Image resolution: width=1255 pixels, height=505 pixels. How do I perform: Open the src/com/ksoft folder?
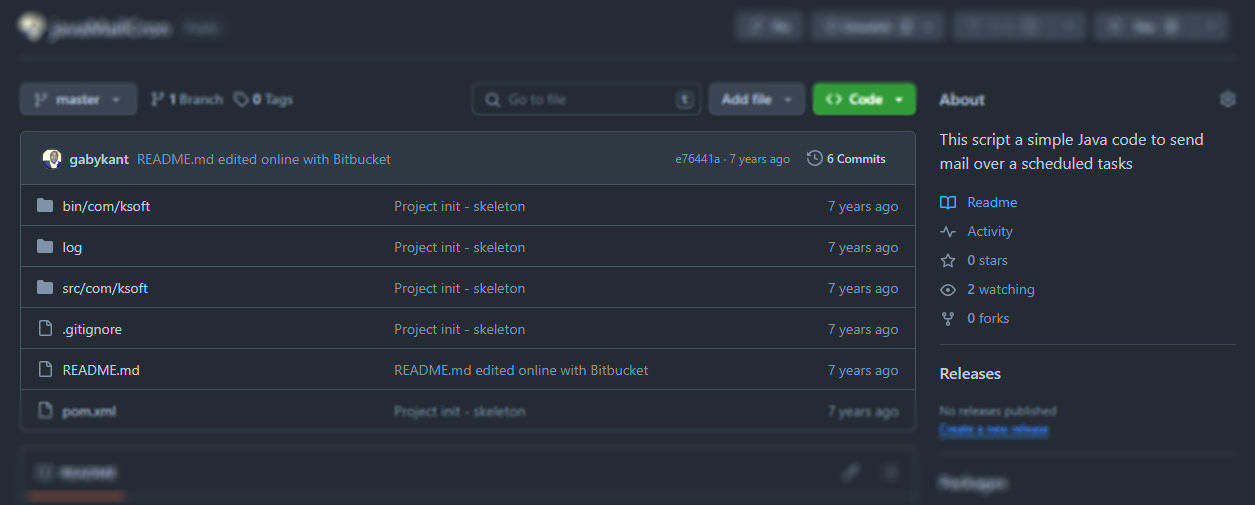coord(105,288)
